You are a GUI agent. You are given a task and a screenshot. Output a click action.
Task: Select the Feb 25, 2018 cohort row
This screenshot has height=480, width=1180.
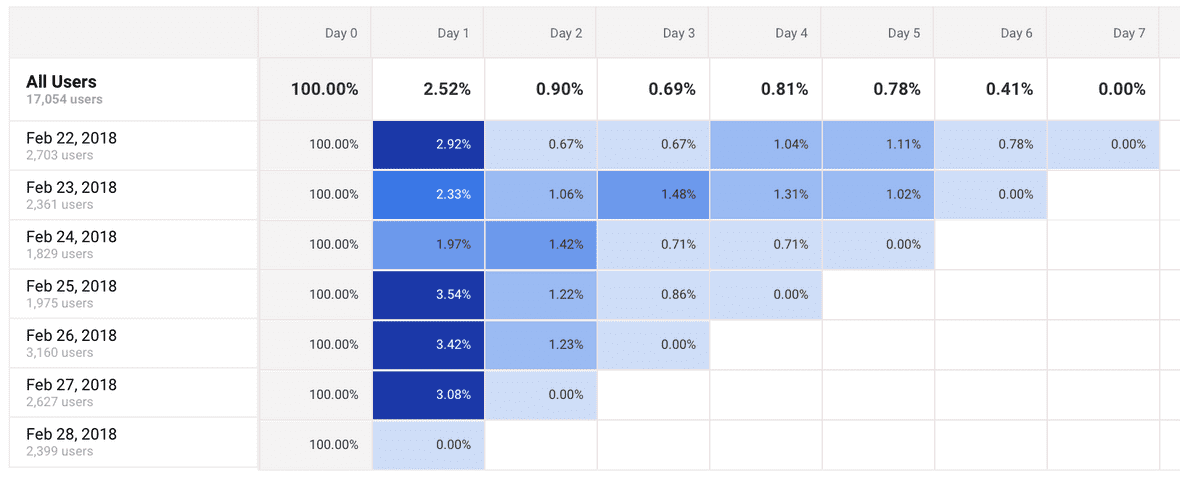point(71,294)
